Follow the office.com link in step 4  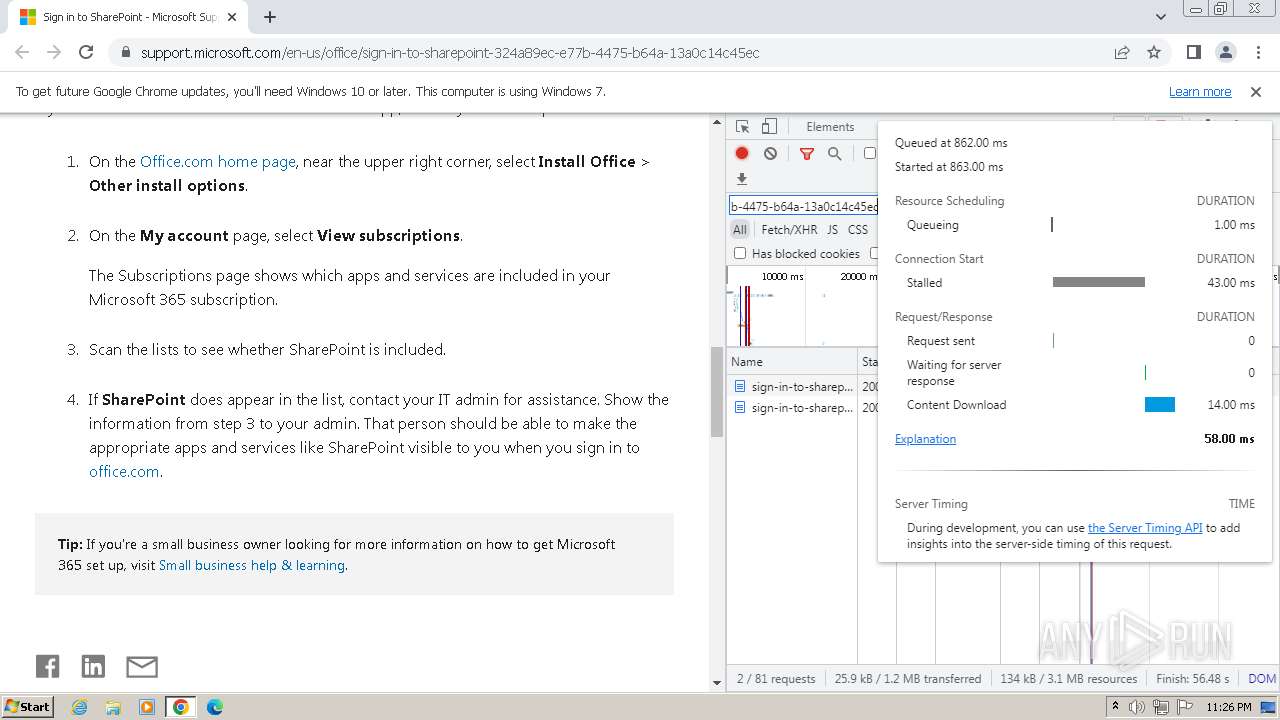point(124,472)
